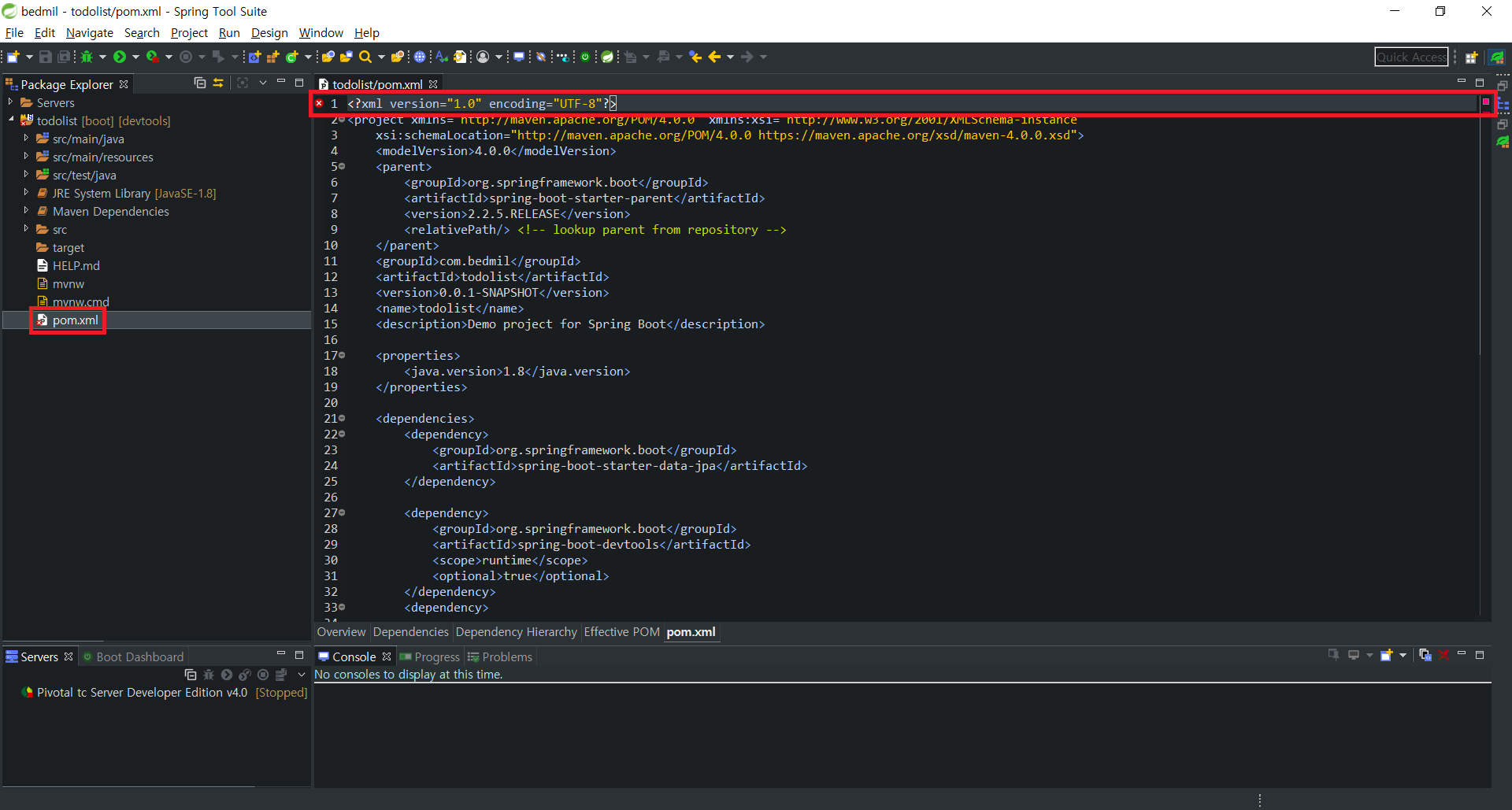Click the green Run play icon
This screenshot has width=1512, height=810.
pyautogui.click(x=120, y=57)
